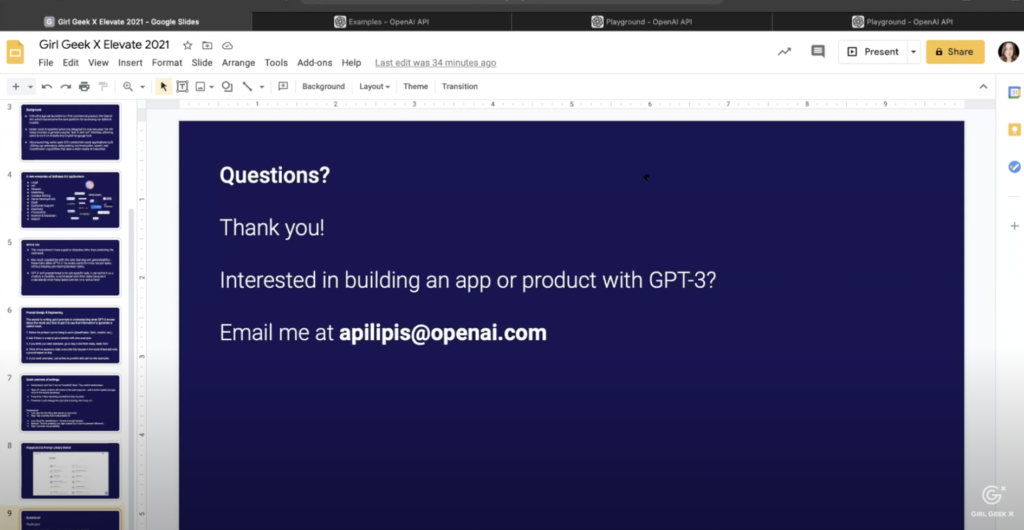Open the Tasks side panel icon

(x=1014, y=167)
